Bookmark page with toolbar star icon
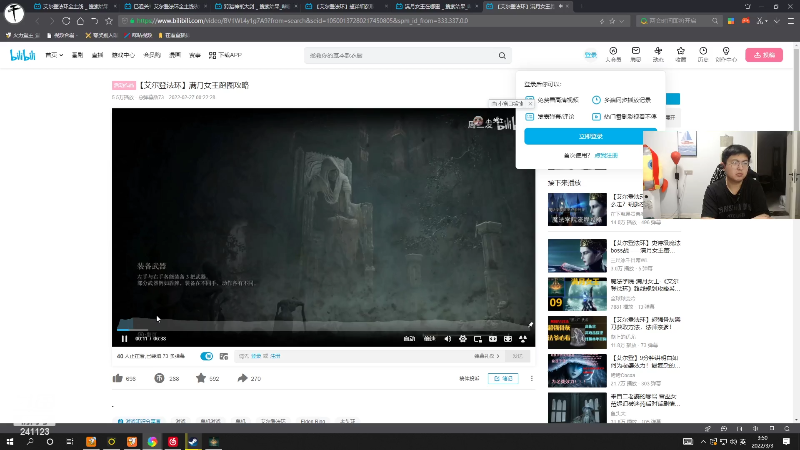The height and width of the screenshot is (450, 800). point(109,21)
